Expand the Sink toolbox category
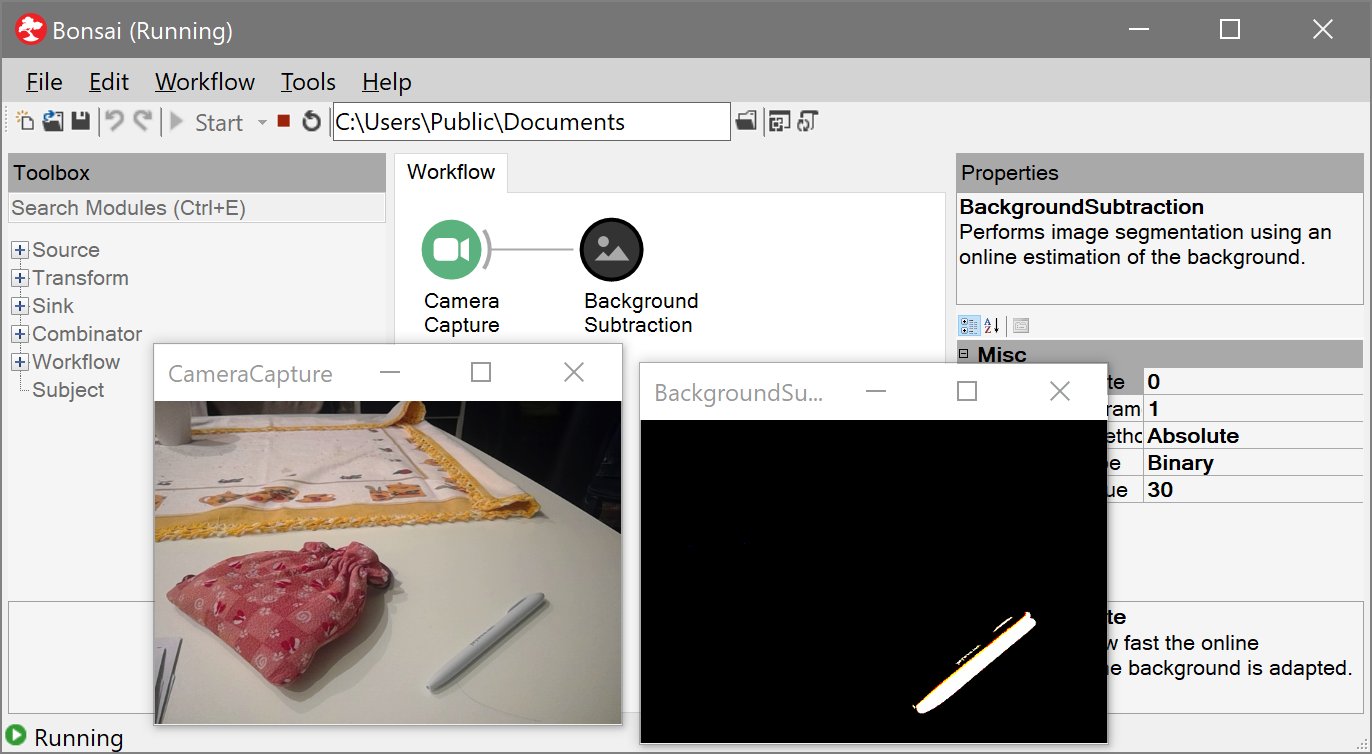Screen dimensions: 1372x754 click(20, 306)
